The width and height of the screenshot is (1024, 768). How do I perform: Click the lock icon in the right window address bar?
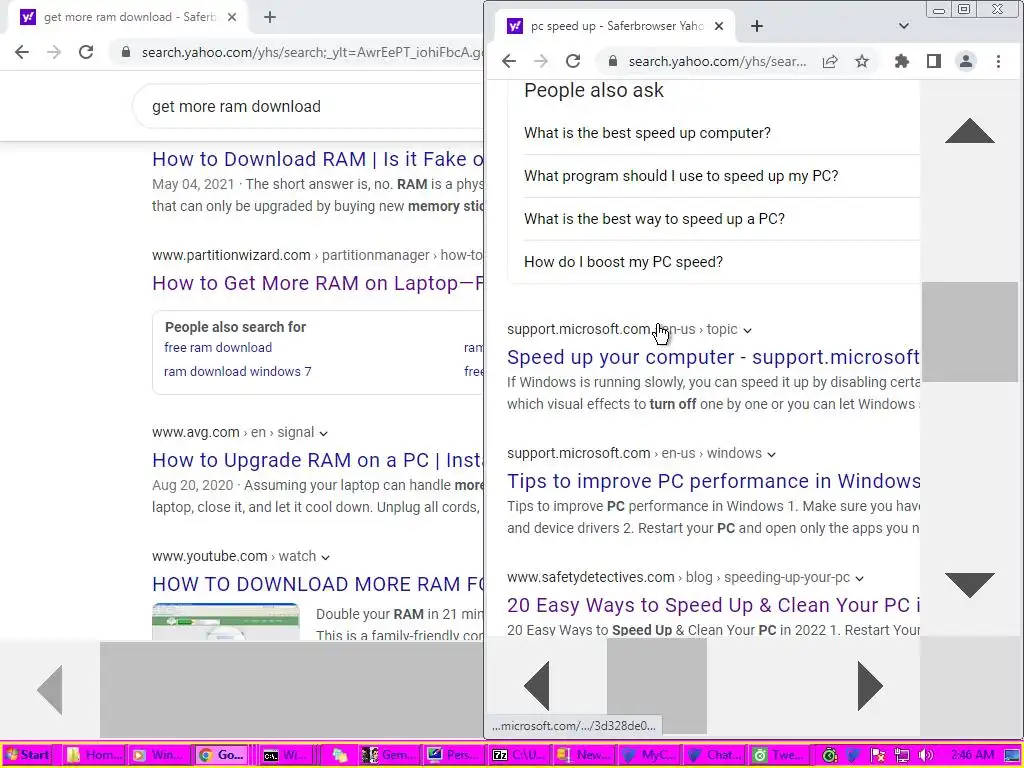613,61
